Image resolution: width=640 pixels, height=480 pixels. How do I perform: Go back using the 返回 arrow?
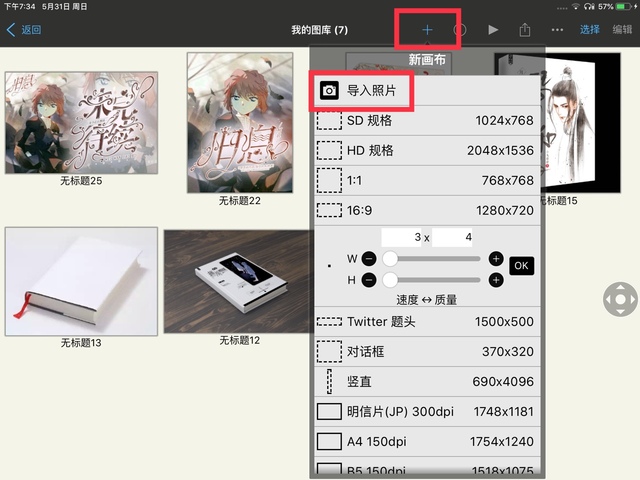click(x=24, y=30)
